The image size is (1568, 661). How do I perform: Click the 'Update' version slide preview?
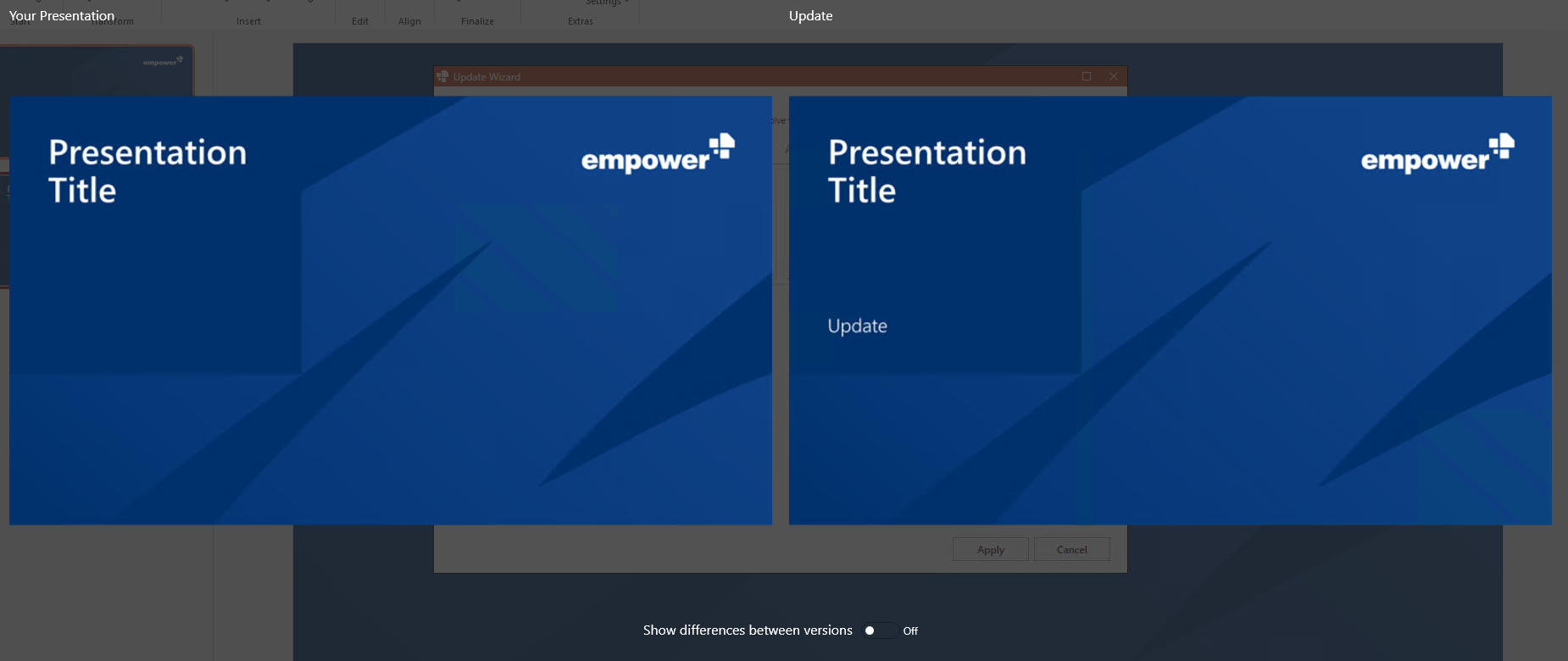[x=1170, y=310]
